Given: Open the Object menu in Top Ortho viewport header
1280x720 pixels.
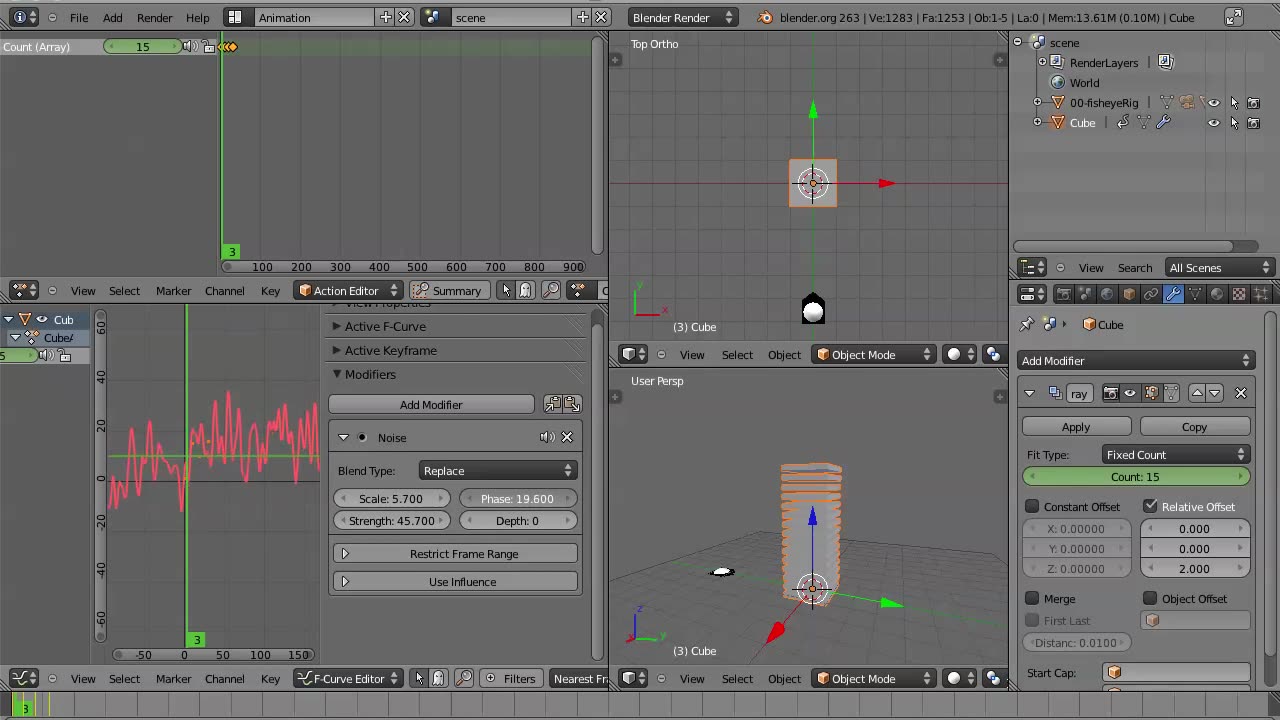Looking at the screenshot, I should pos(784,354).
